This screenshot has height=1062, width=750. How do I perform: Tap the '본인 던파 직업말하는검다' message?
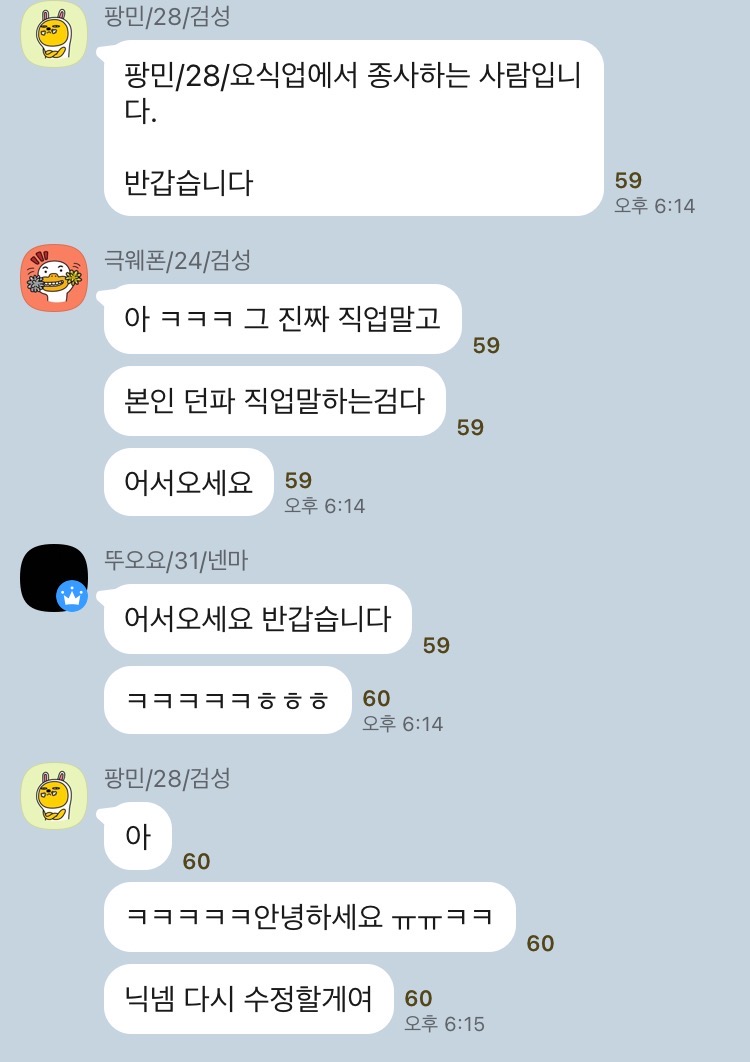[x=274, y=401]
